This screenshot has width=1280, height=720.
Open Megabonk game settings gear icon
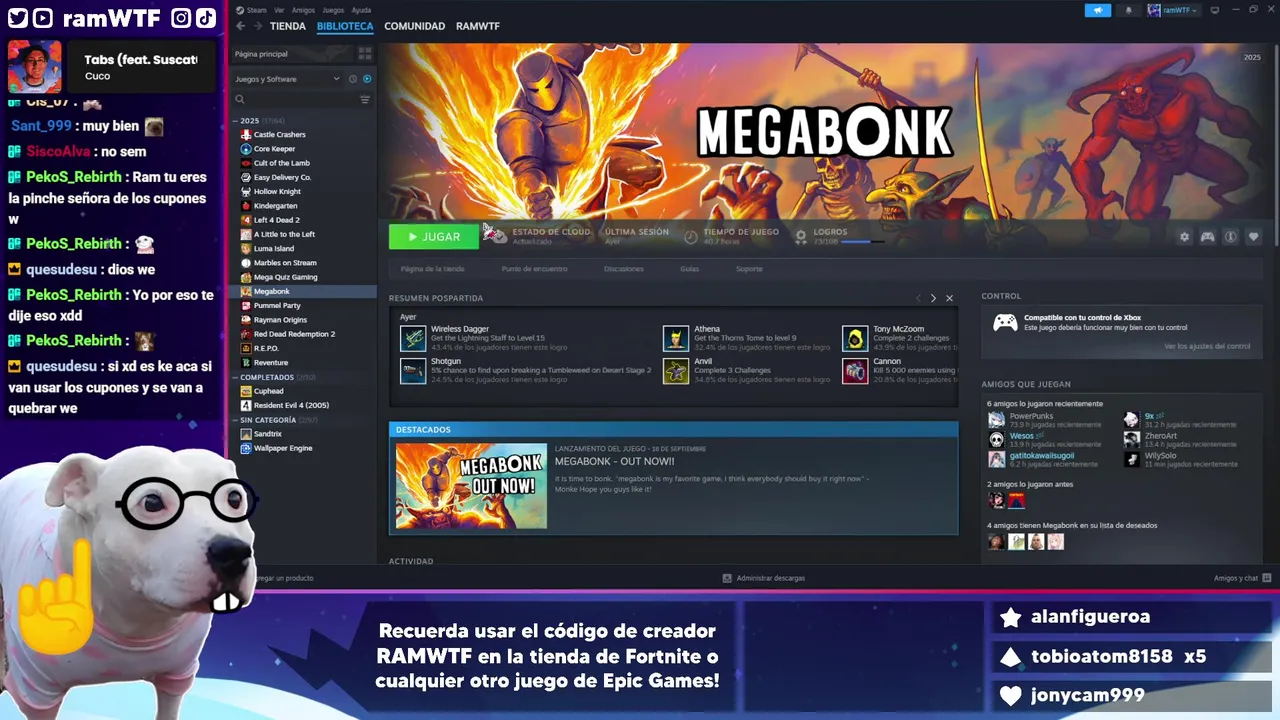click(x=1185, y=237)
